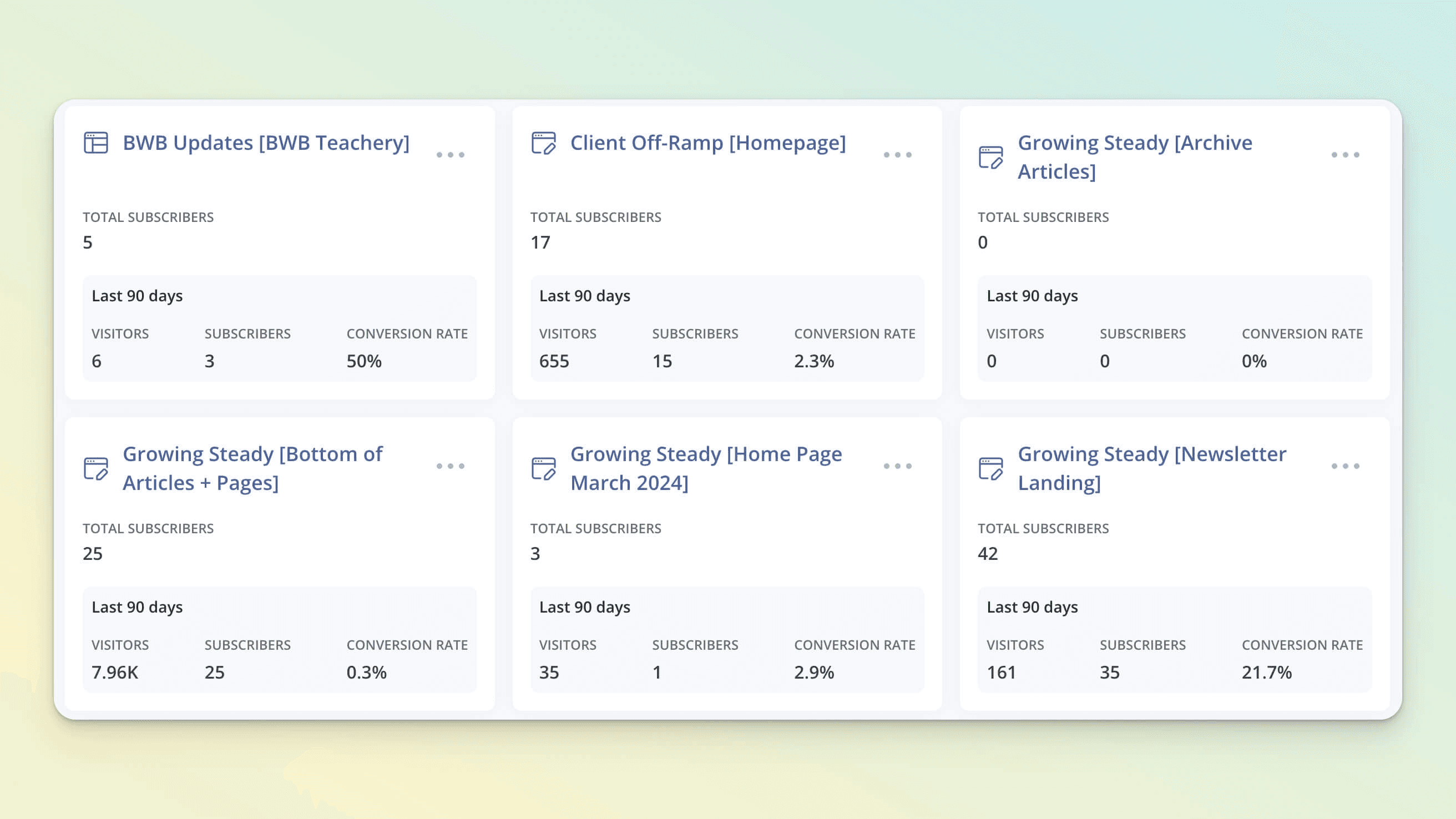This screenshot has height=819, width=1456.
Task: Open three-dot menu on BWB Updates card
Action: tap(450, 154)
